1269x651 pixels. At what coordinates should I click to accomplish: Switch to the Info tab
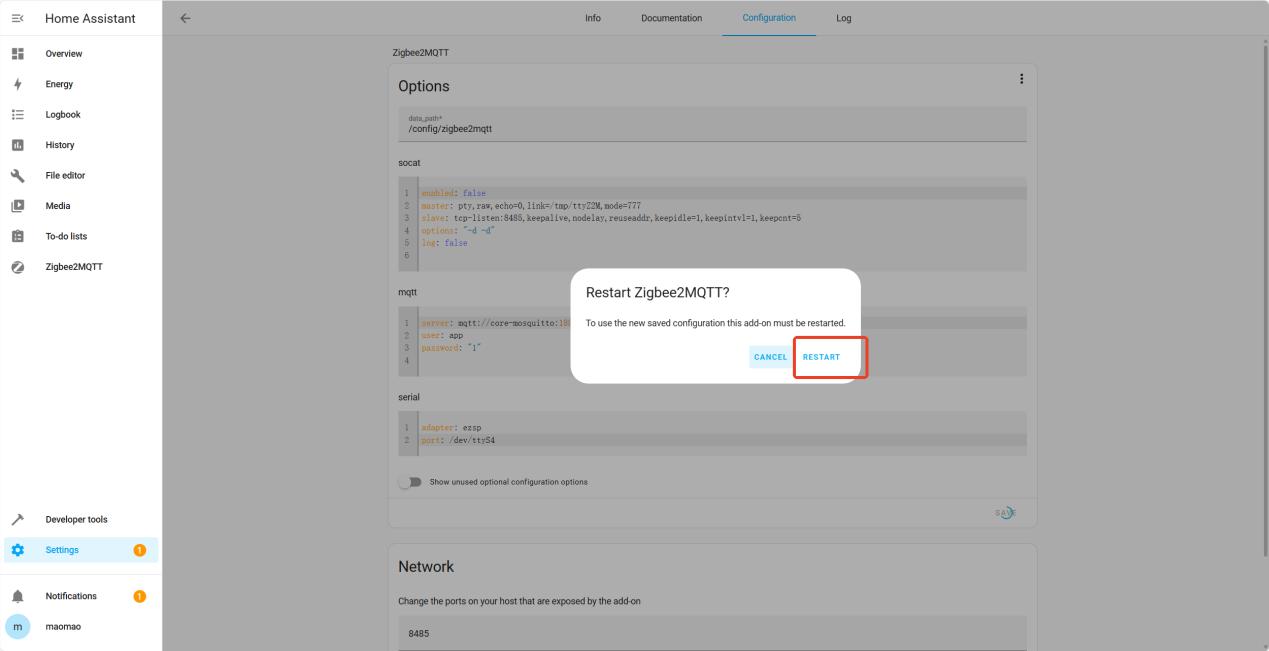click(x=593, y=18)
